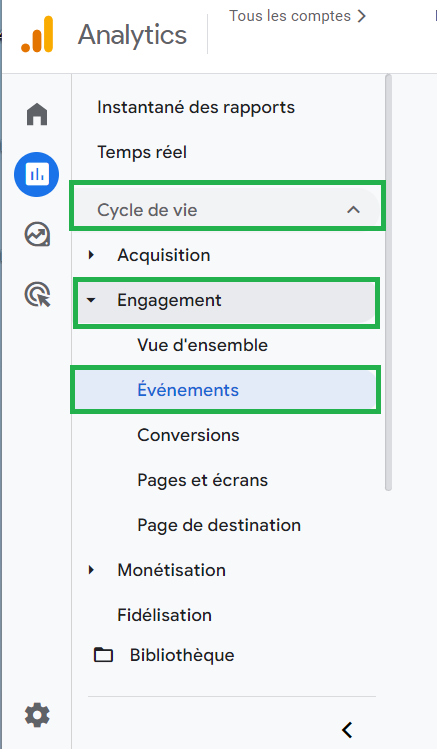
Task: Open the Temps réel report
Action: 142,152
